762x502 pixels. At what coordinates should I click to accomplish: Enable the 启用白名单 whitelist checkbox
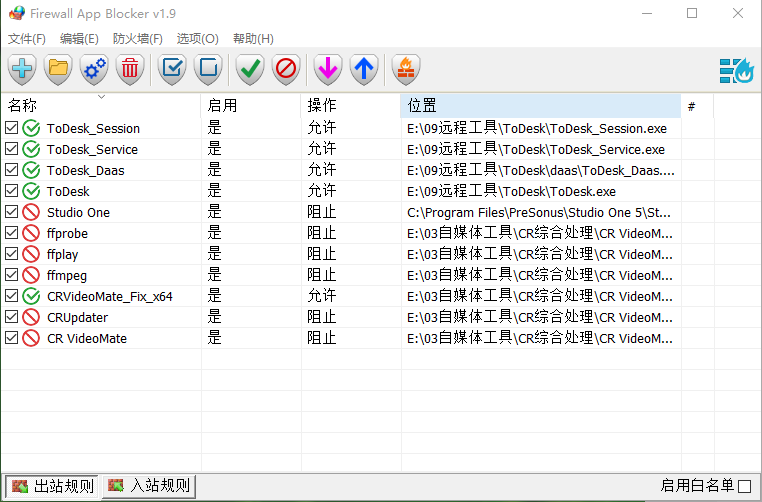click(745, 486)
